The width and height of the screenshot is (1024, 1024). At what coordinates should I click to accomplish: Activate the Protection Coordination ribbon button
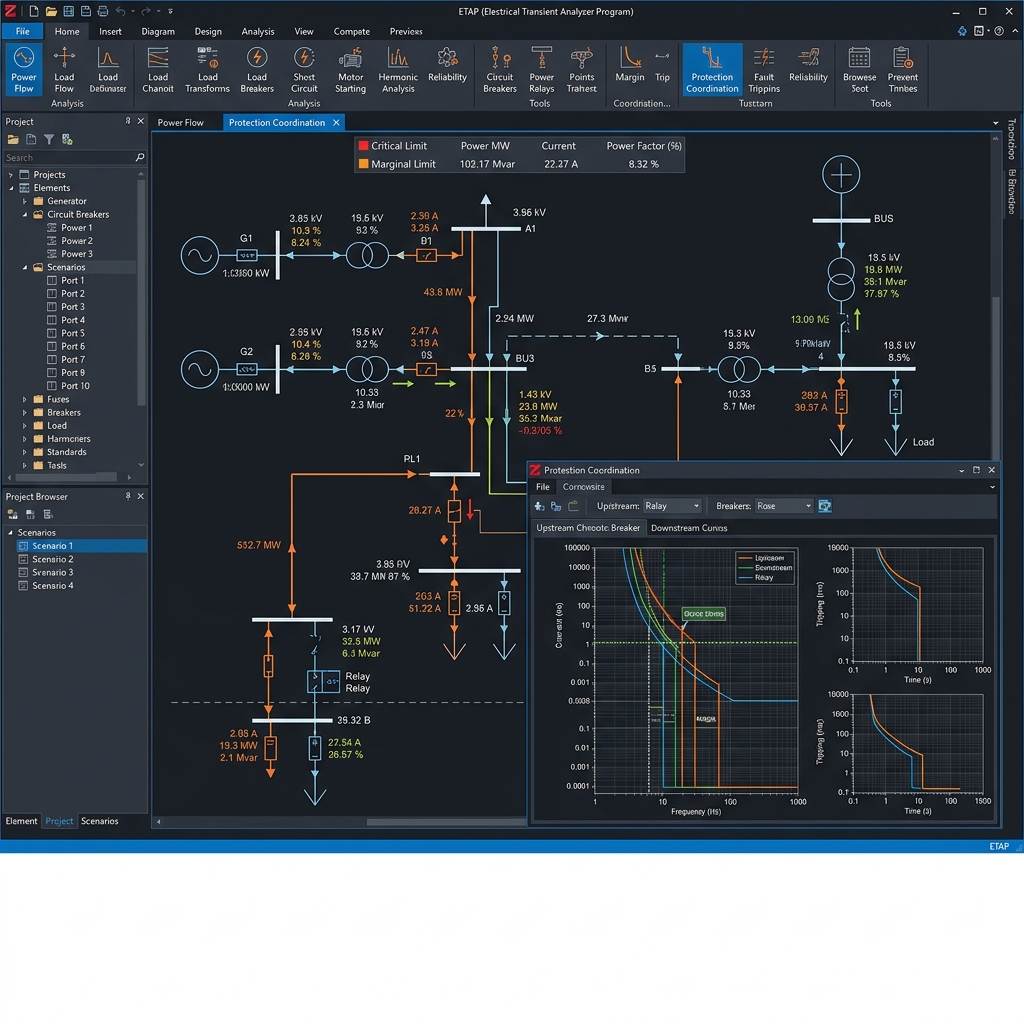click(x=712, y=70)
